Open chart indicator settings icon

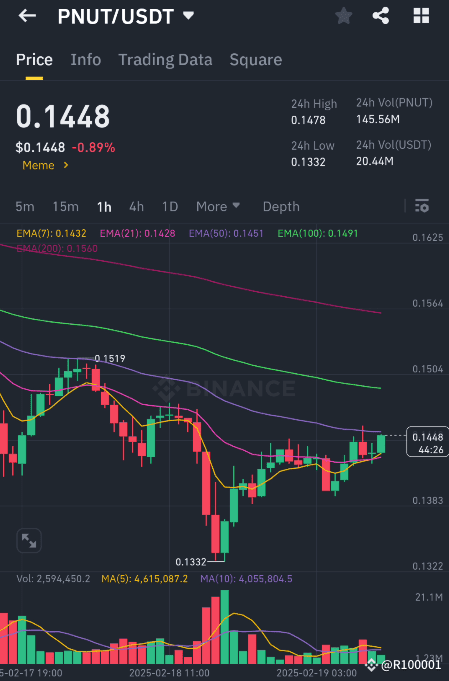tap(422, 206)
